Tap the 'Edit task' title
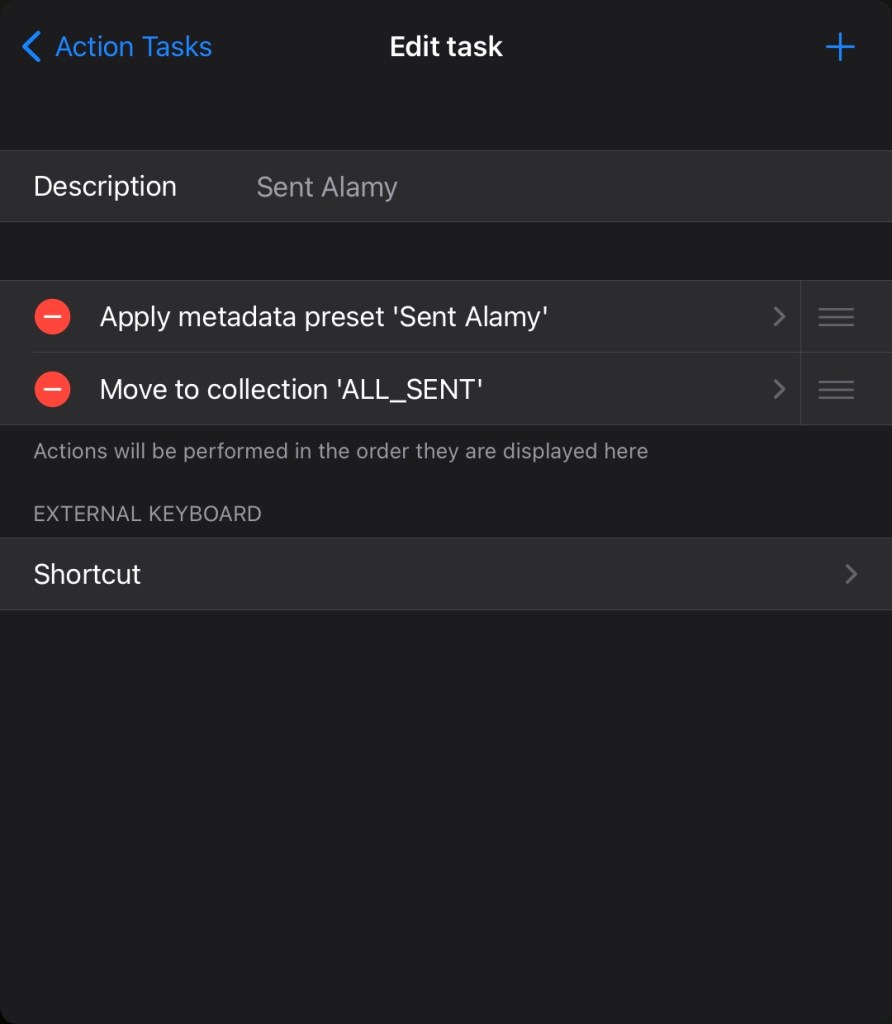 tap(446, 47)
